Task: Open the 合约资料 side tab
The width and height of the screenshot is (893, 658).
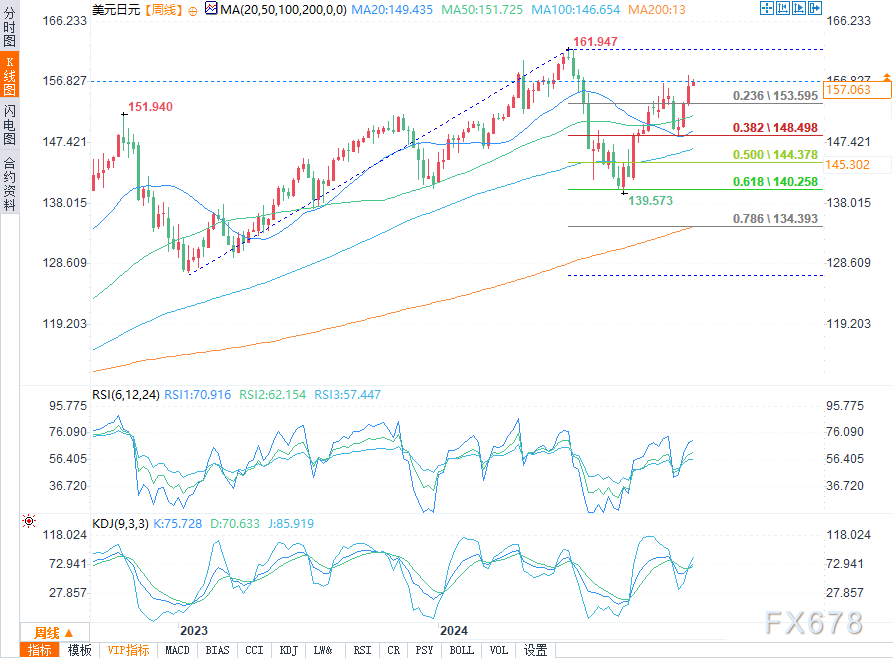Action: coord(10,184)
